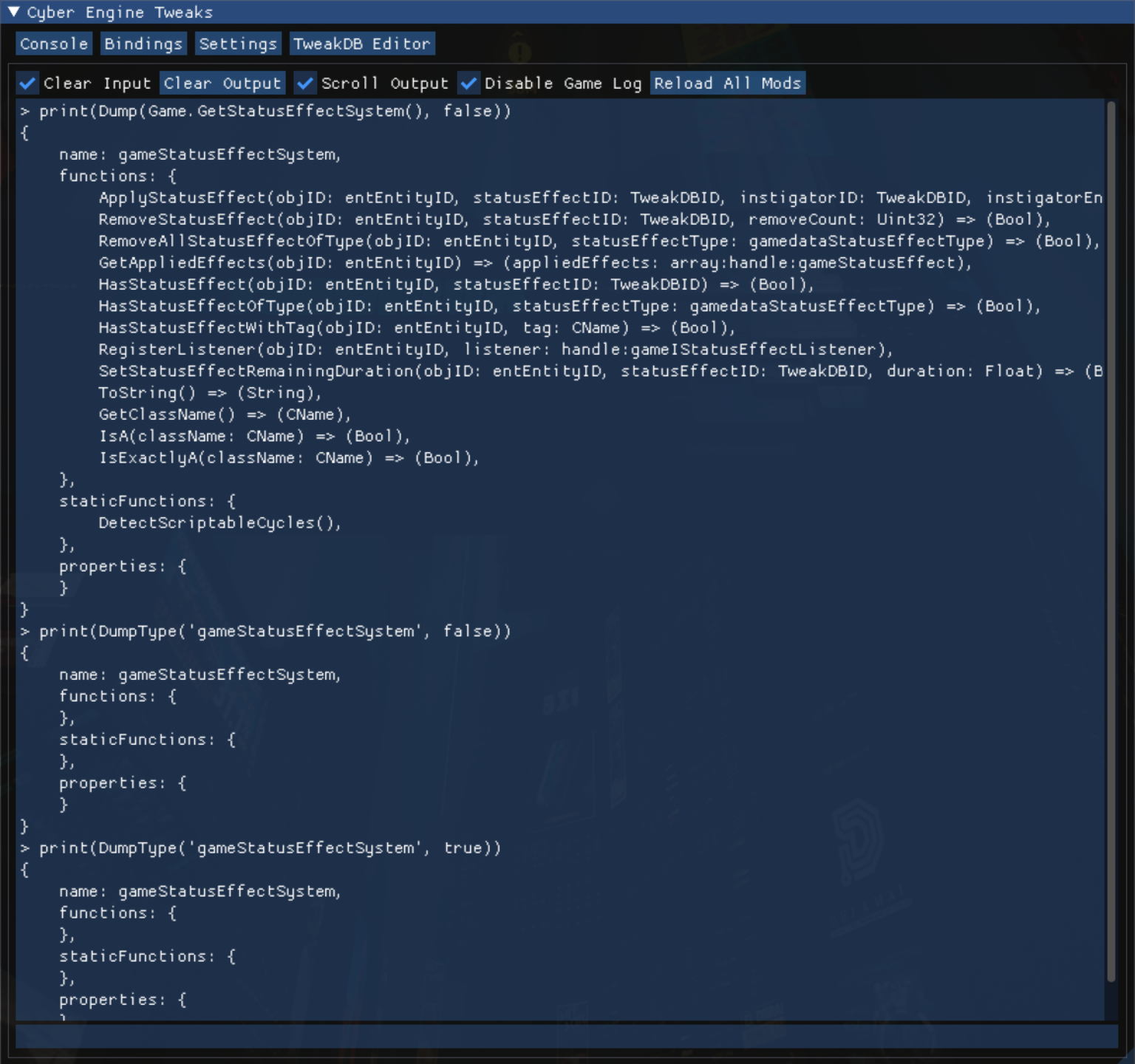Switch to the Bindings tab
Screen dimensions: 1135x1064
143,43
